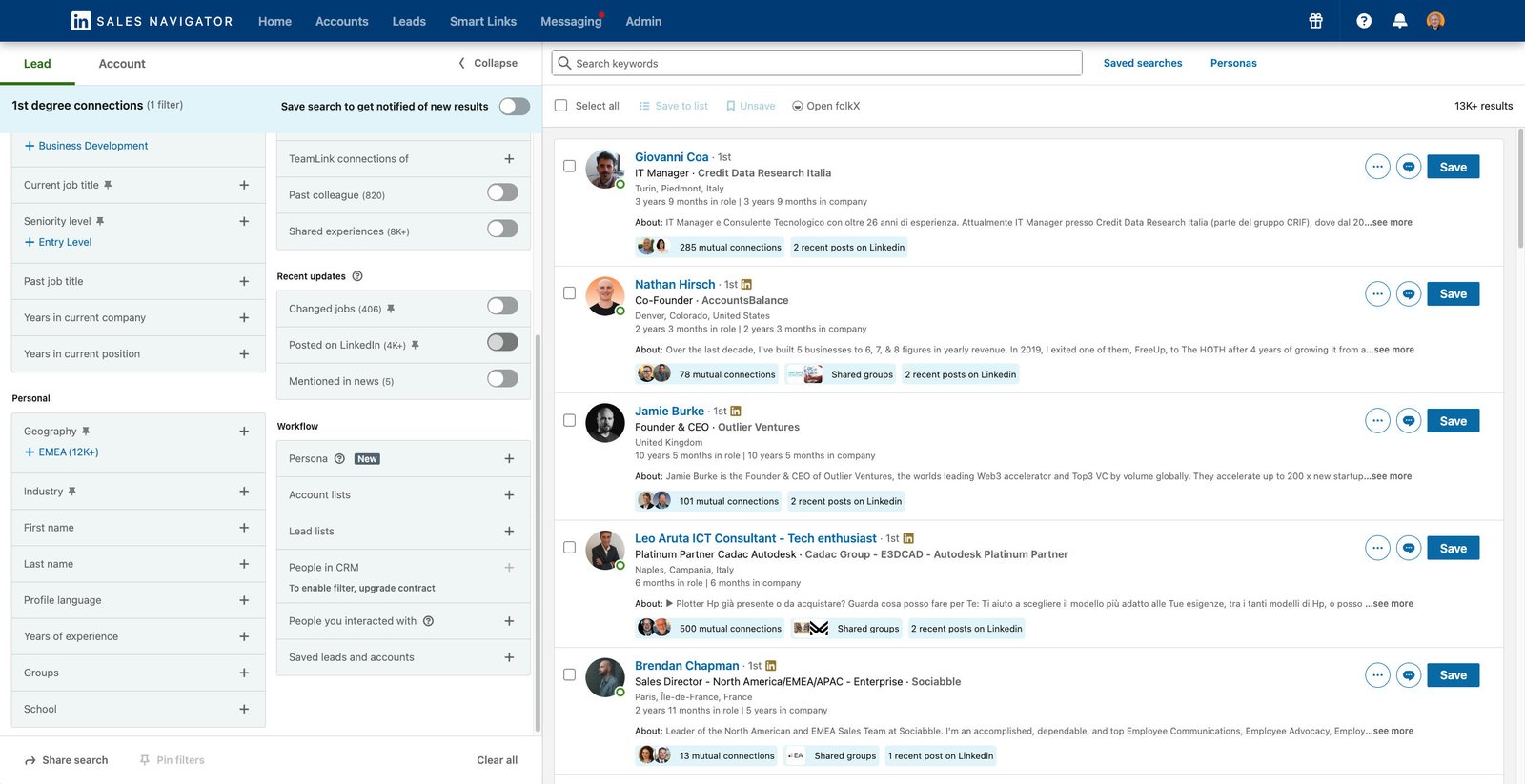Click pin icon next to Current job title
The image size is (1525, 784).
pos(108,185)
